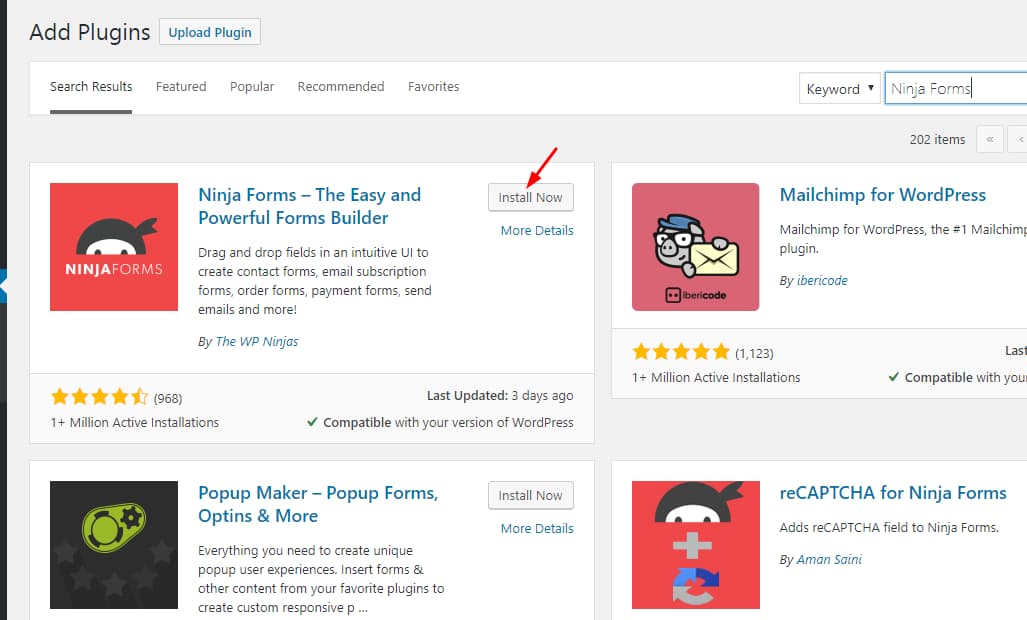Click the Popup Maker plugin icon

pos(114,545)
